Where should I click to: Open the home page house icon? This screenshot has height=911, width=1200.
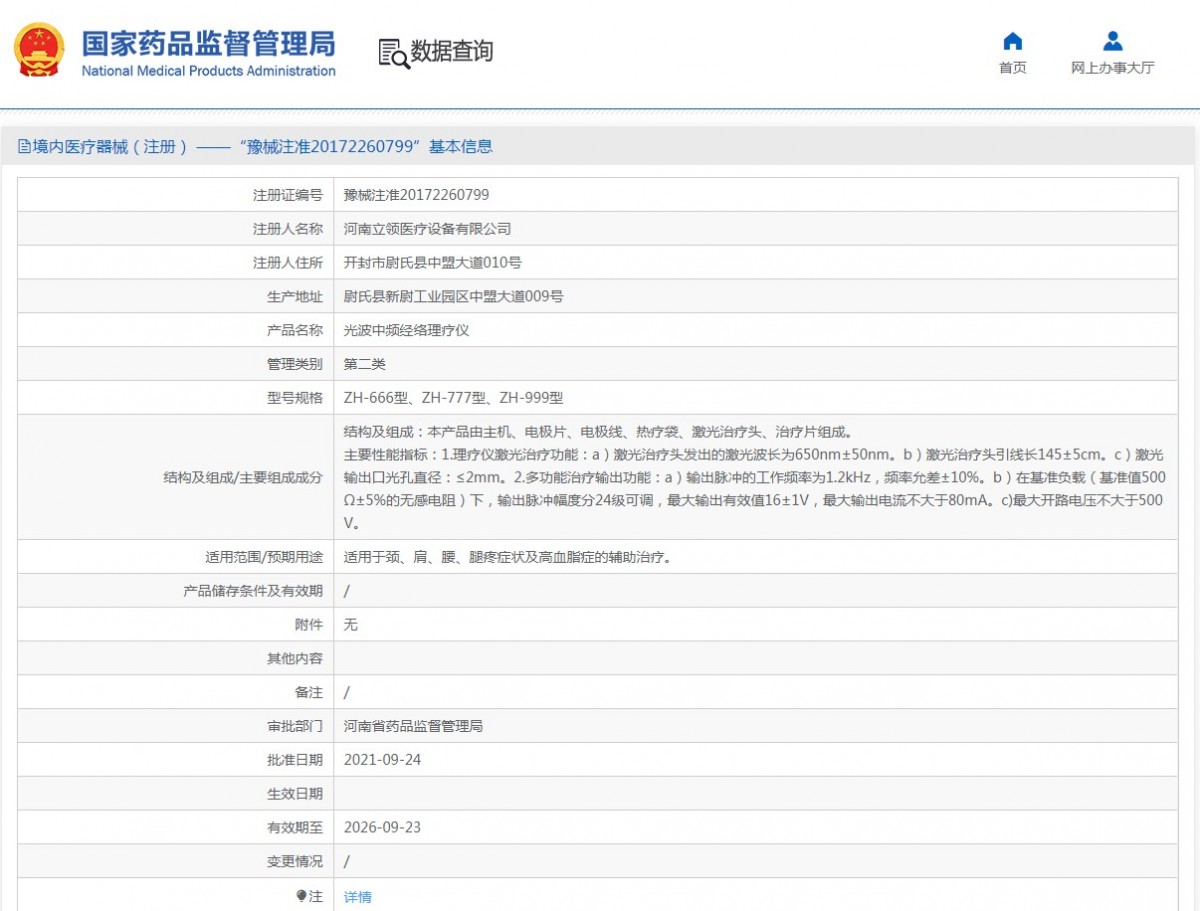coord(1012,41)
